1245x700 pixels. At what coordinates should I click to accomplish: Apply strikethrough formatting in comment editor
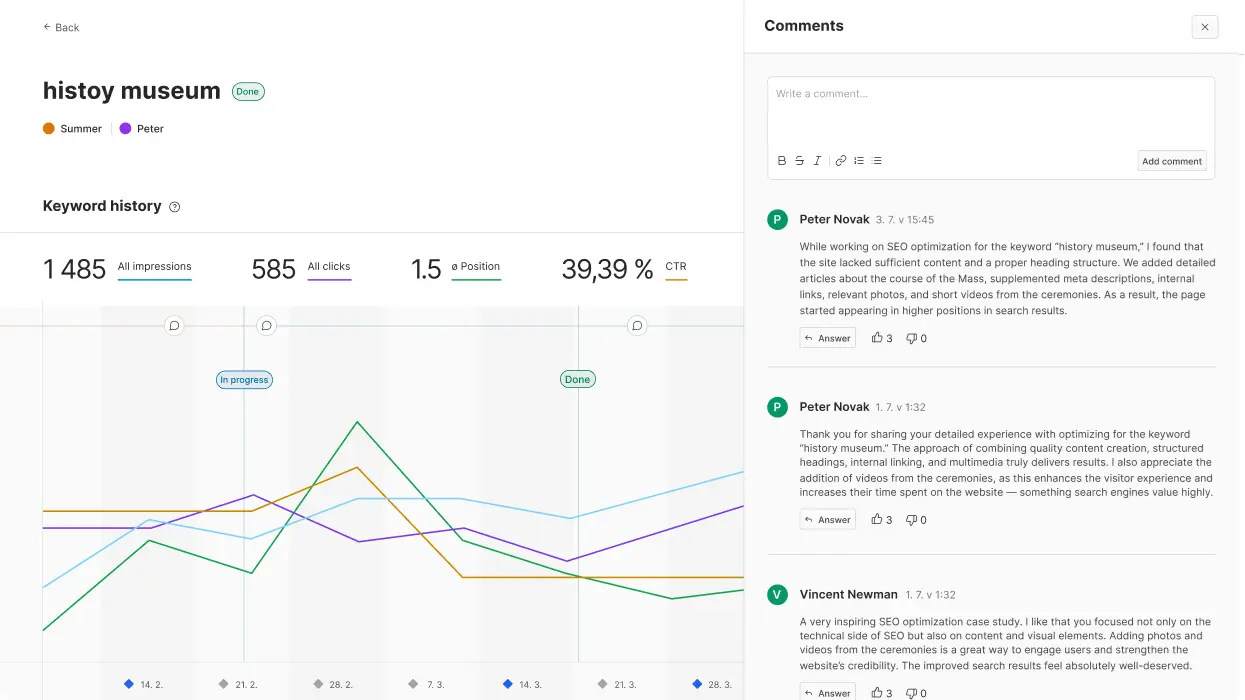tap(799, 161)
